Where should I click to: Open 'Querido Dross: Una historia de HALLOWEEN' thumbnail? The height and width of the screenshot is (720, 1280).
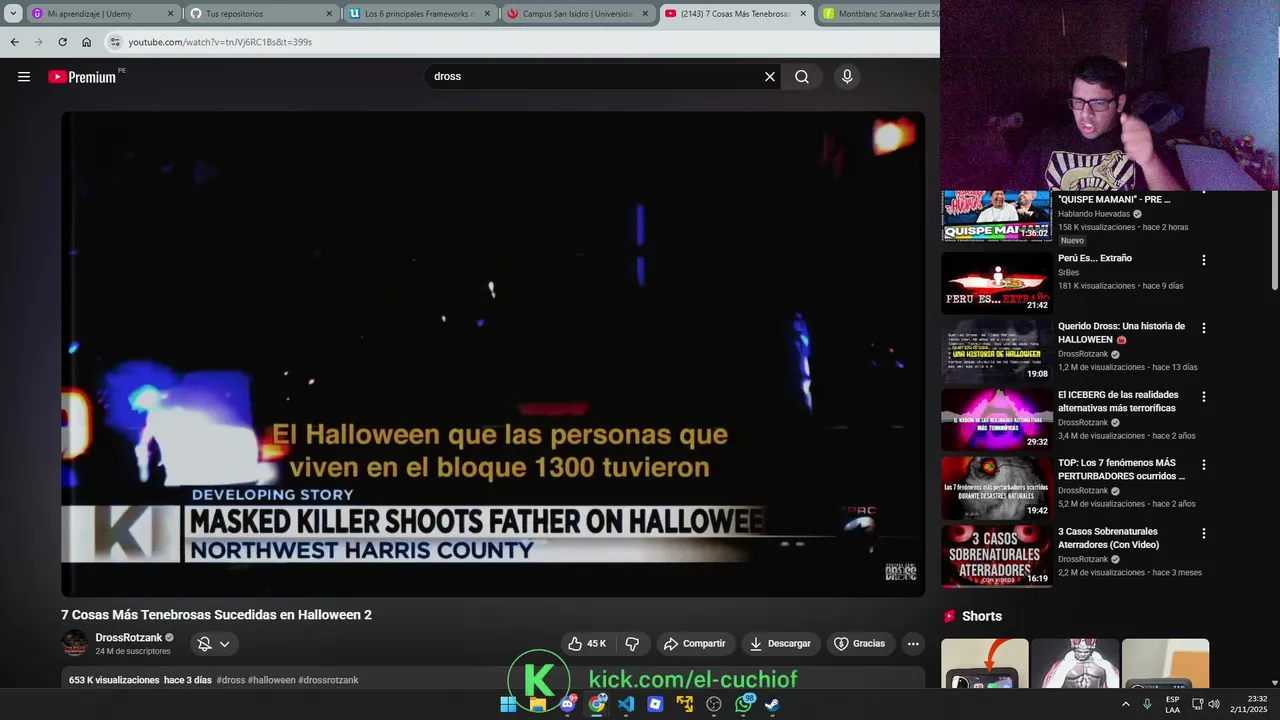pyautogui.click(x=997, y=350)
